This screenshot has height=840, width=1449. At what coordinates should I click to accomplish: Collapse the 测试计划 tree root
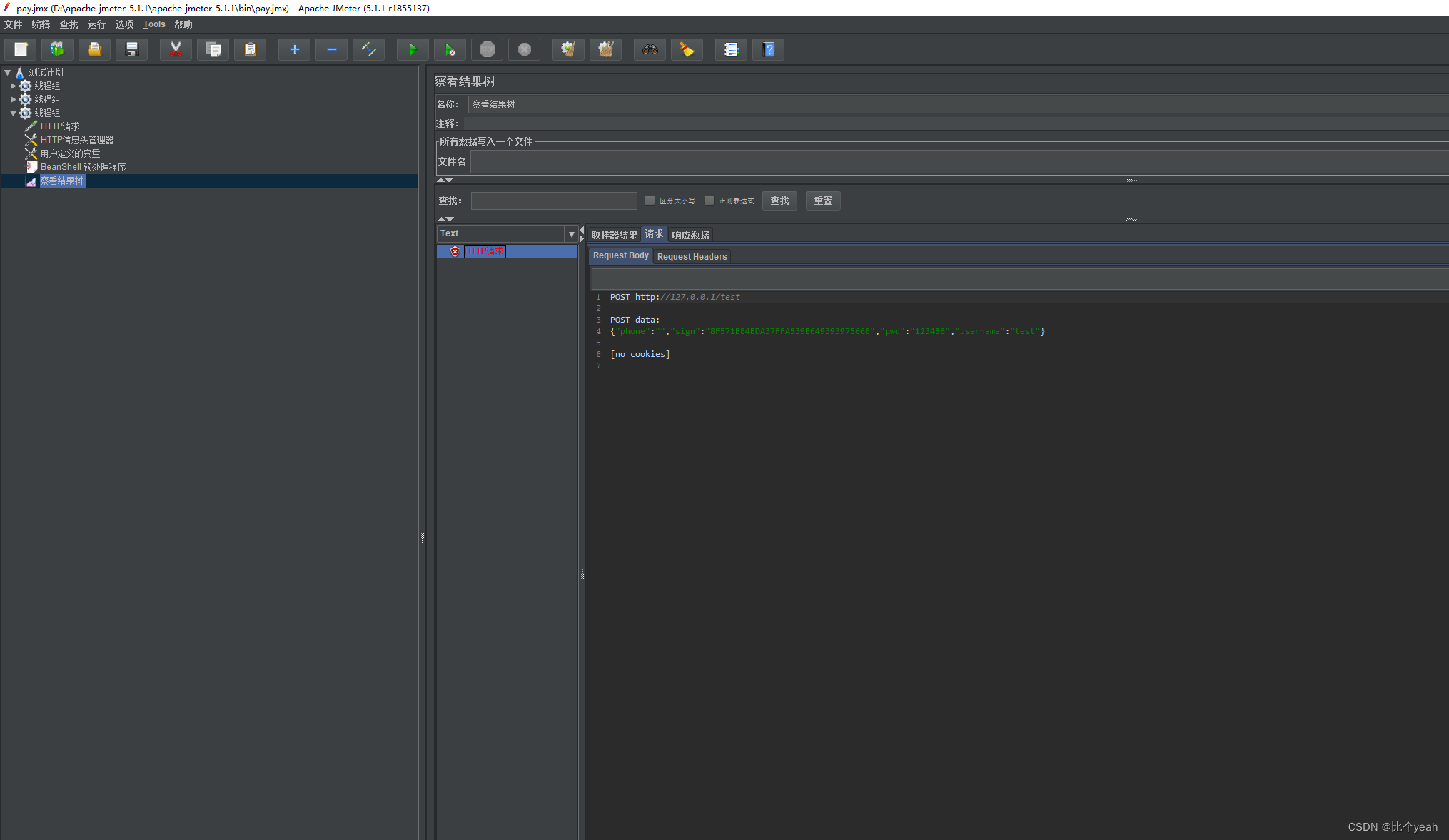7,72
